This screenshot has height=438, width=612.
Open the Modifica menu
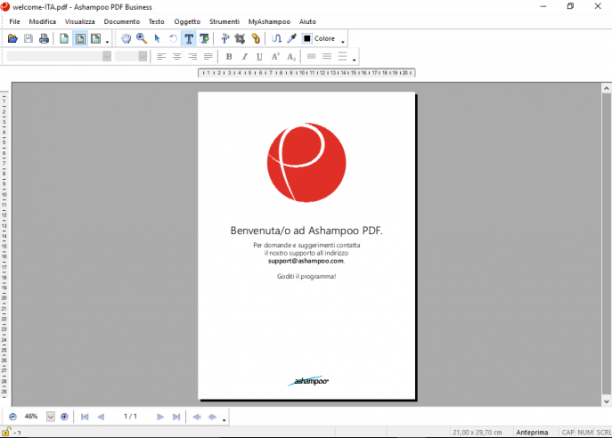point(43,21)
